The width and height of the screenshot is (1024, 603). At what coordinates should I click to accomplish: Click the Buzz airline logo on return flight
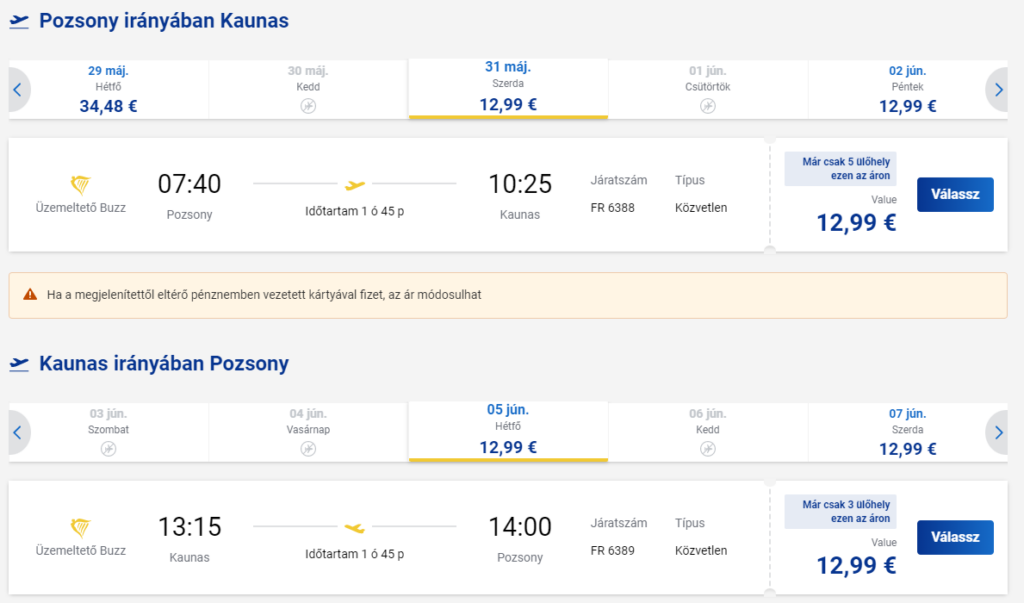coord(80,527)
